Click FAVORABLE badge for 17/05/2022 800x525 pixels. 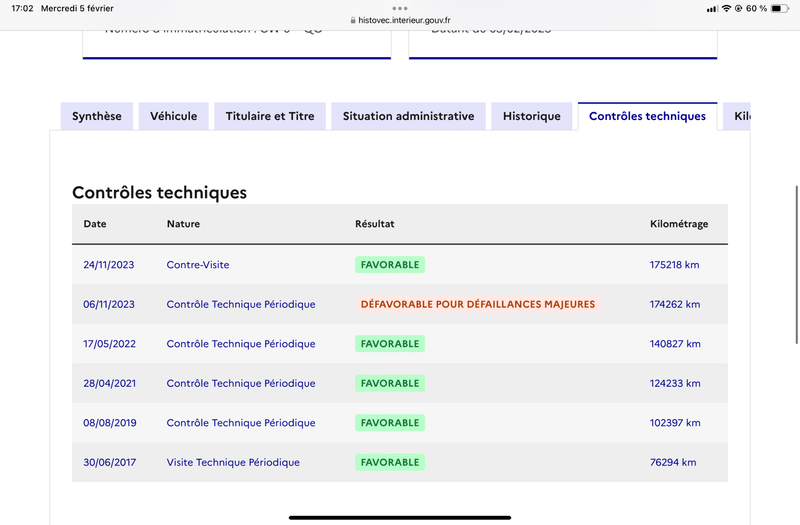click(390, 344)
